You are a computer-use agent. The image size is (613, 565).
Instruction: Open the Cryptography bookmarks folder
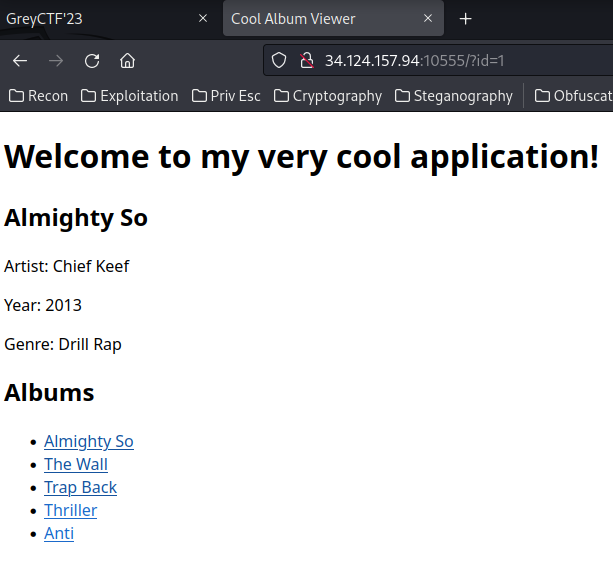pyautogui.click(x=328, y=96)
